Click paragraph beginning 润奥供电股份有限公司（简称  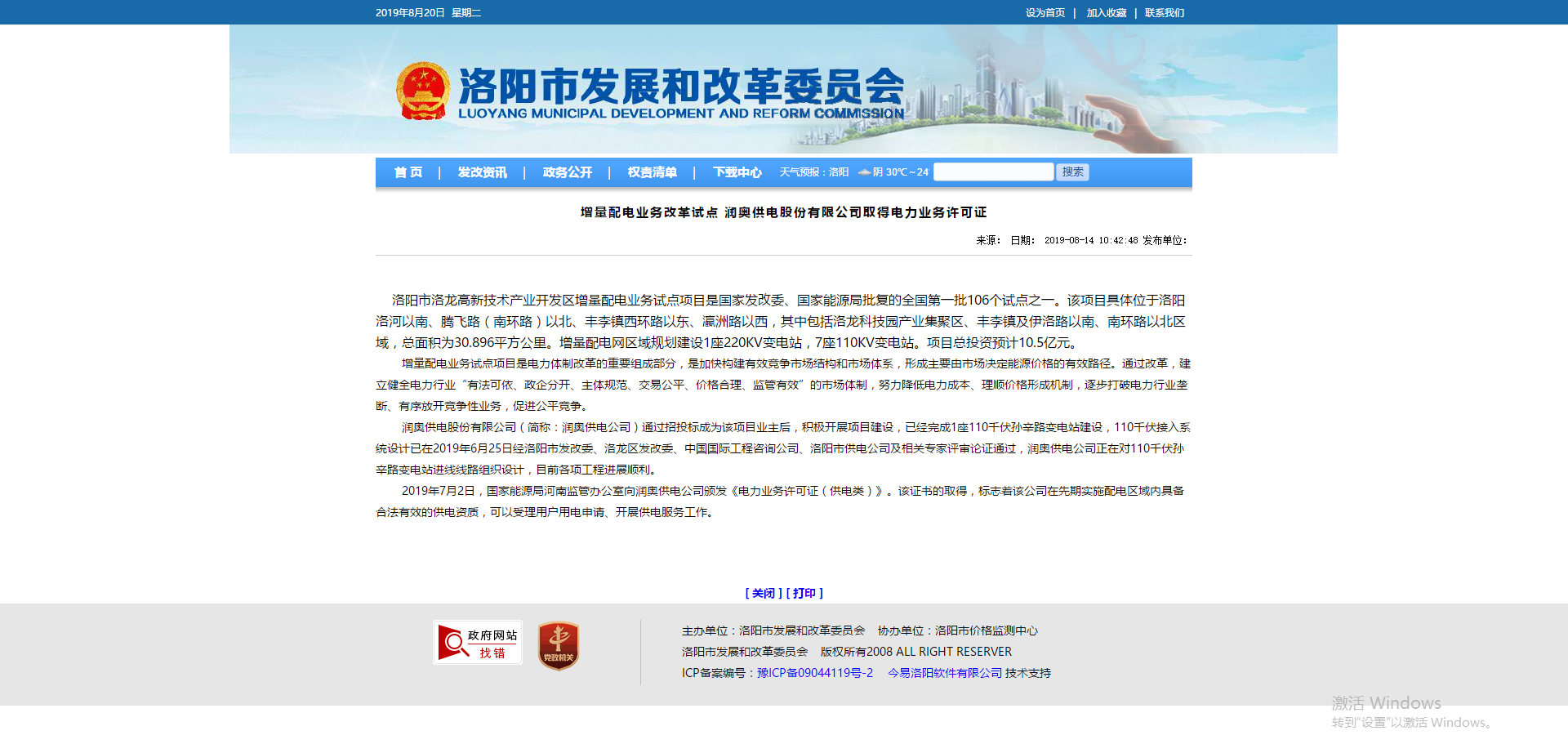point(782,448)
